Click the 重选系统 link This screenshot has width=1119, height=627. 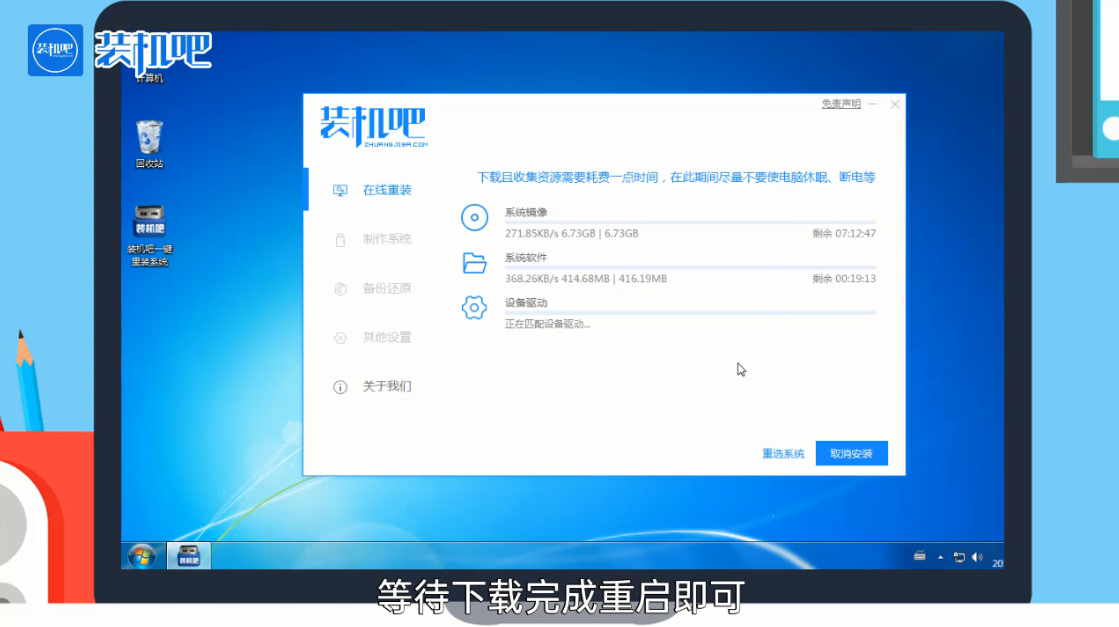point(783,454)
